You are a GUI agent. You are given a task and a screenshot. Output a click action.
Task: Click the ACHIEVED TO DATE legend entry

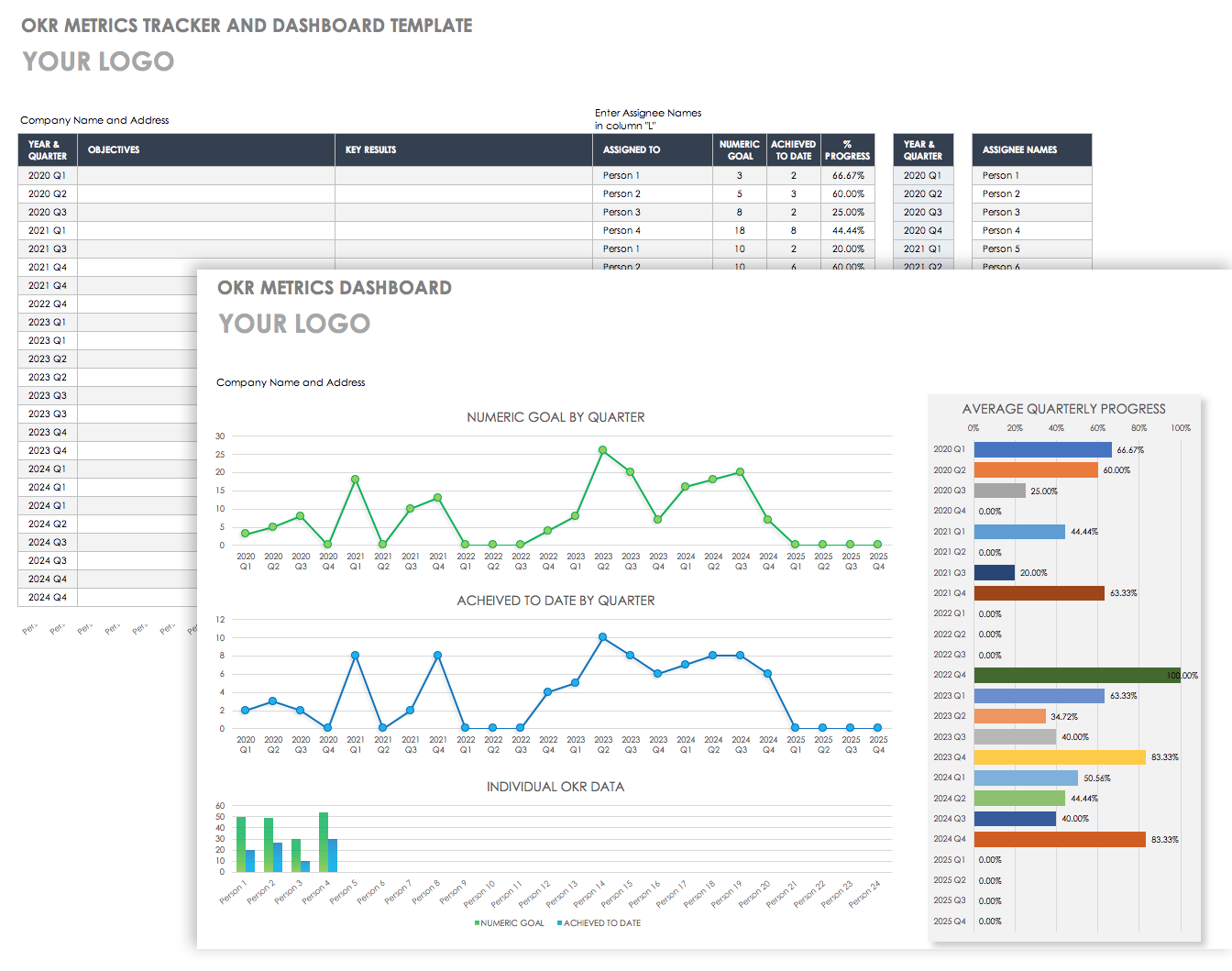pyautogui.click(x=599, y=923)
